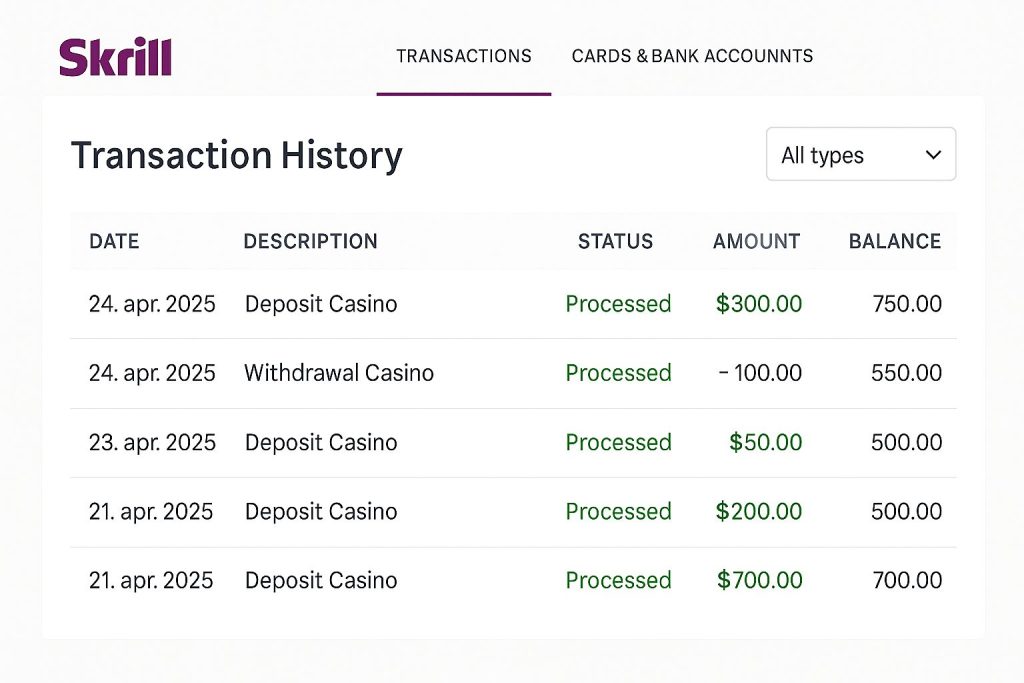Select the Deposit Casino transaction dated 23. apr. 2025

pos(320,442)
